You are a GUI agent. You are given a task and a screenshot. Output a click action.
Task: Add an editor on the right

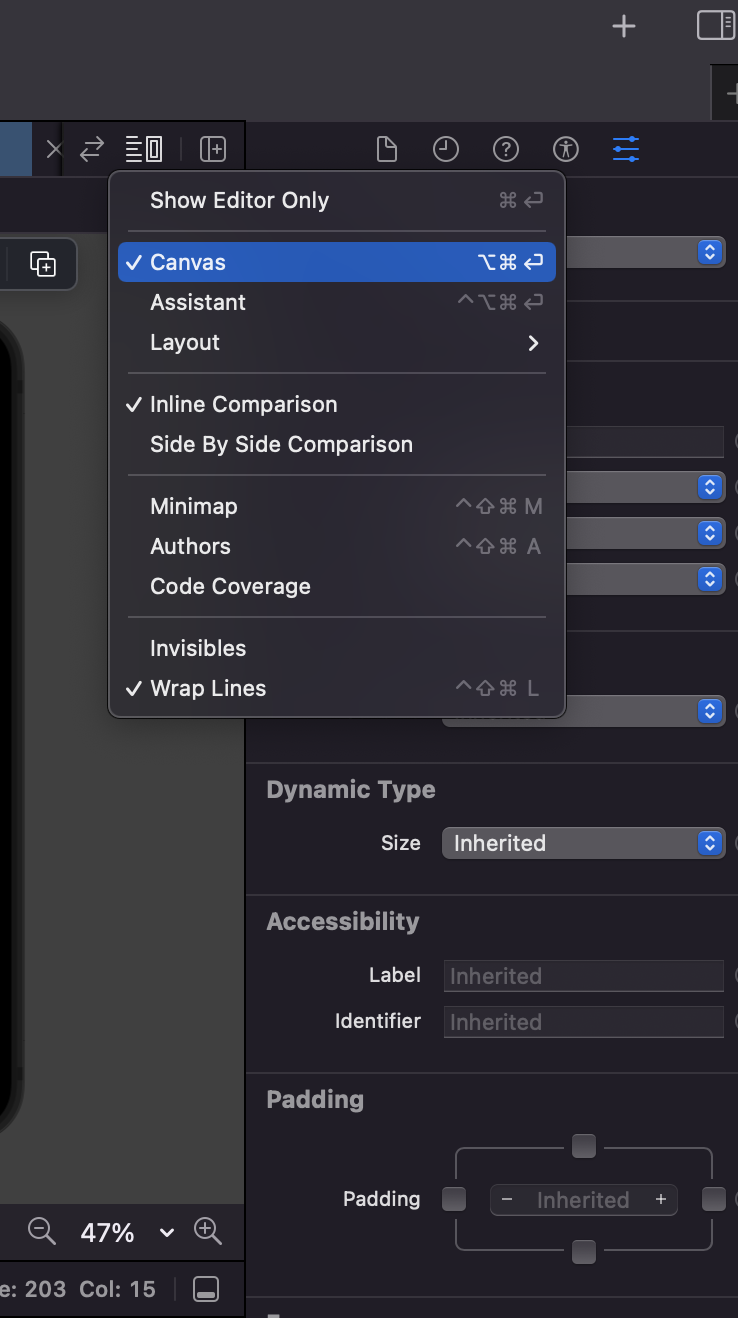(x=213, y=150)
